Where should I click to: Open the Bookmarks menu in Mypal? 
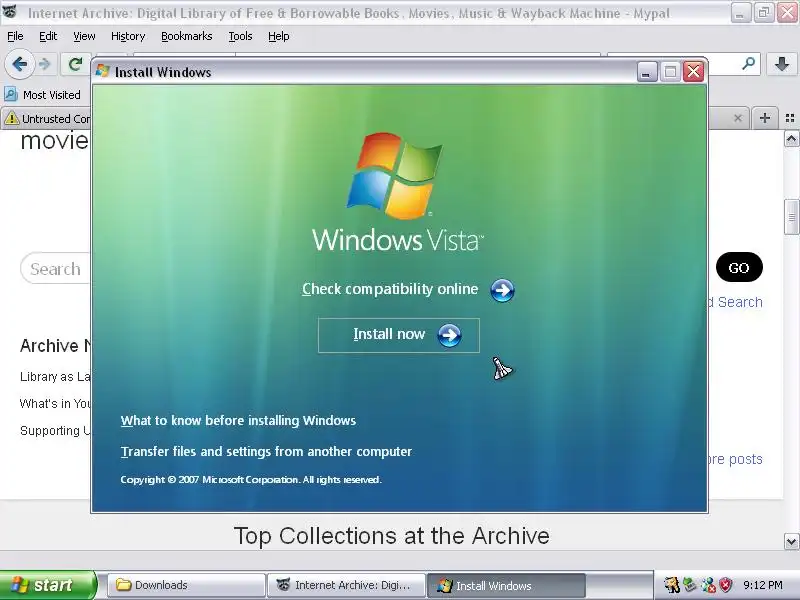pos(187,36)
